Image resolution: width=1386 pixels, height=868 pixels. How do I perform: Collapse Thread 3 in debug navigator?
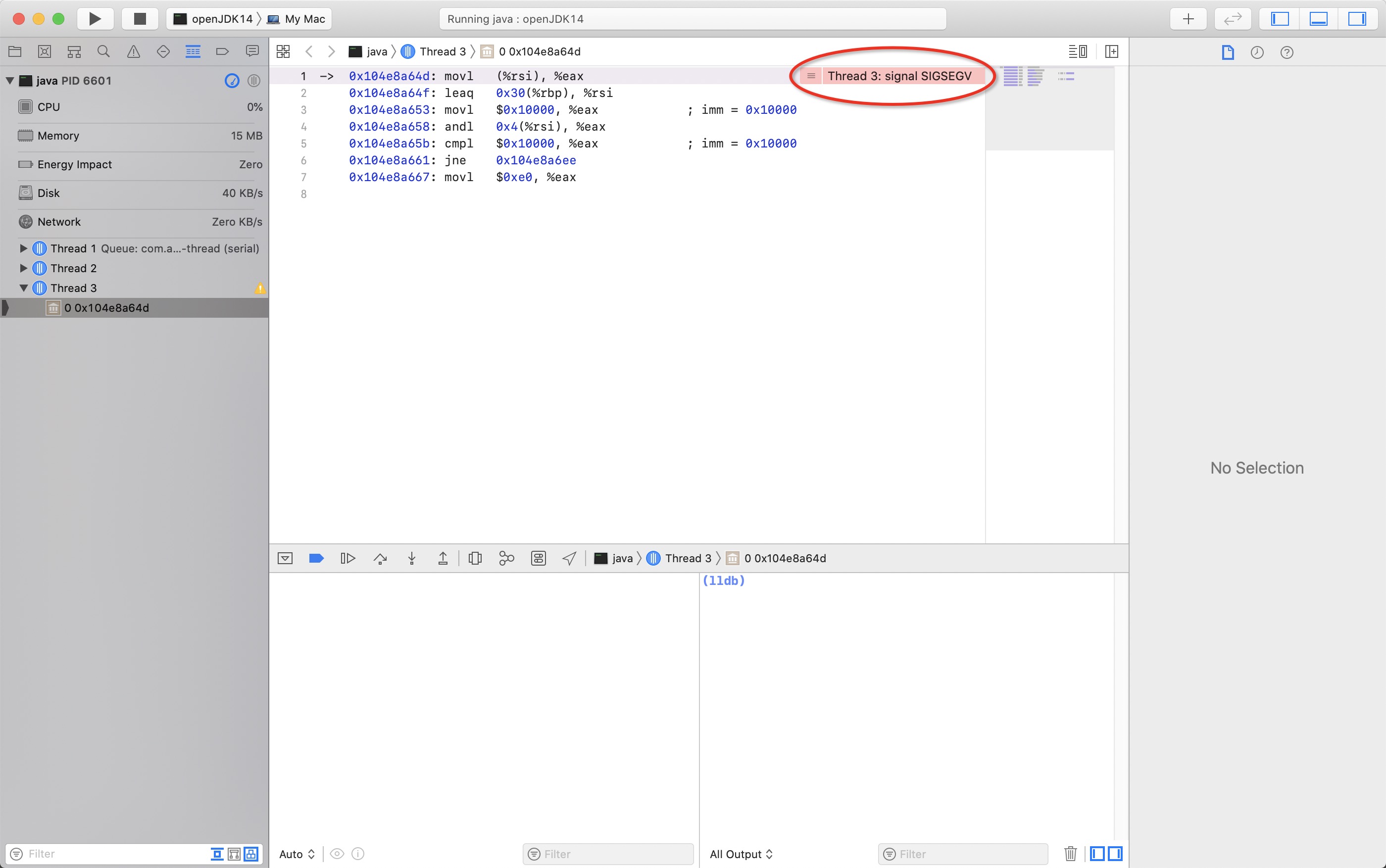(x=23, y=288)
